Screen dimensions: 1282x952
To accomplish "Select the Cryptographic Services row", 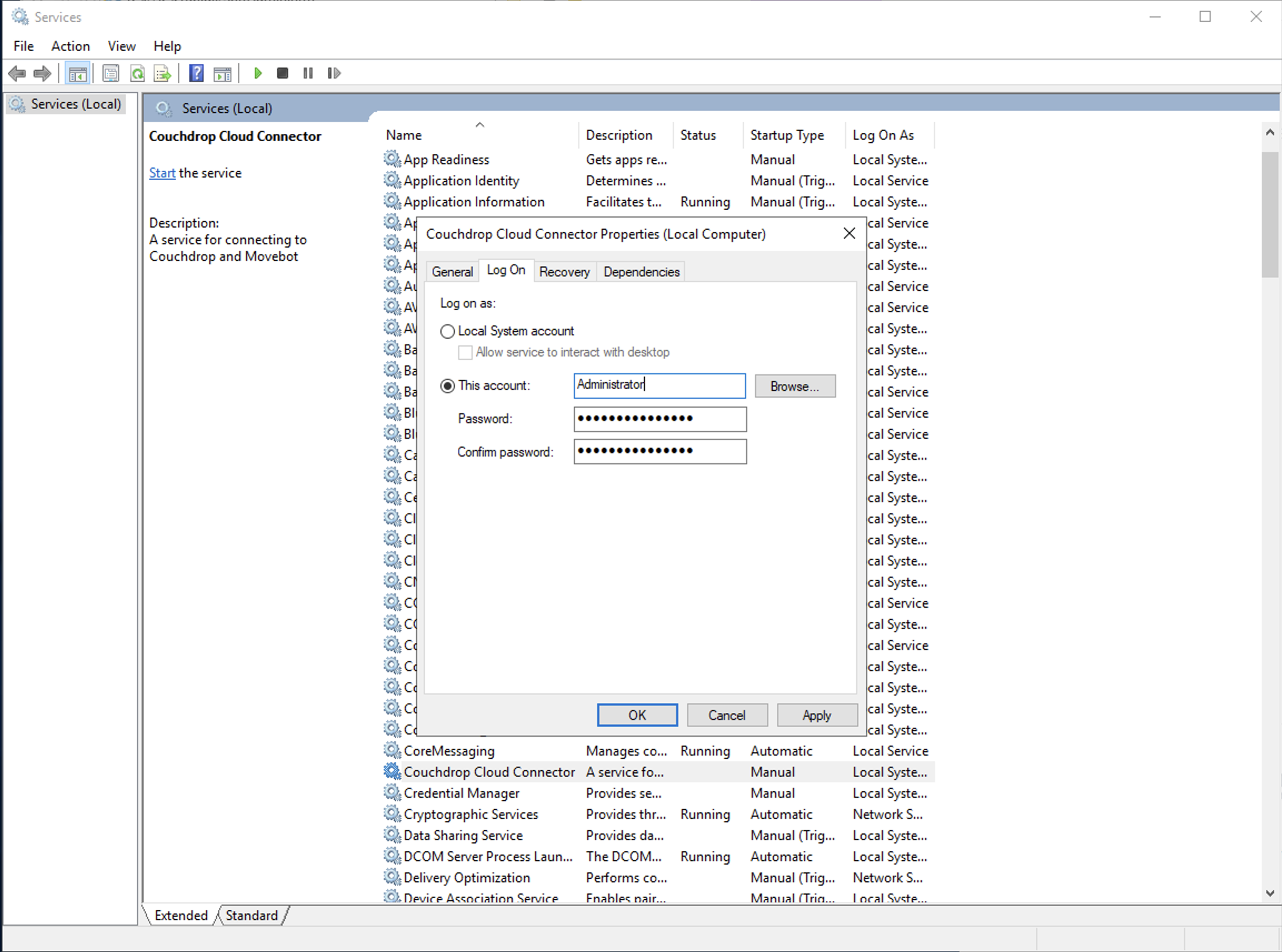I will click(x=658, y=814).
